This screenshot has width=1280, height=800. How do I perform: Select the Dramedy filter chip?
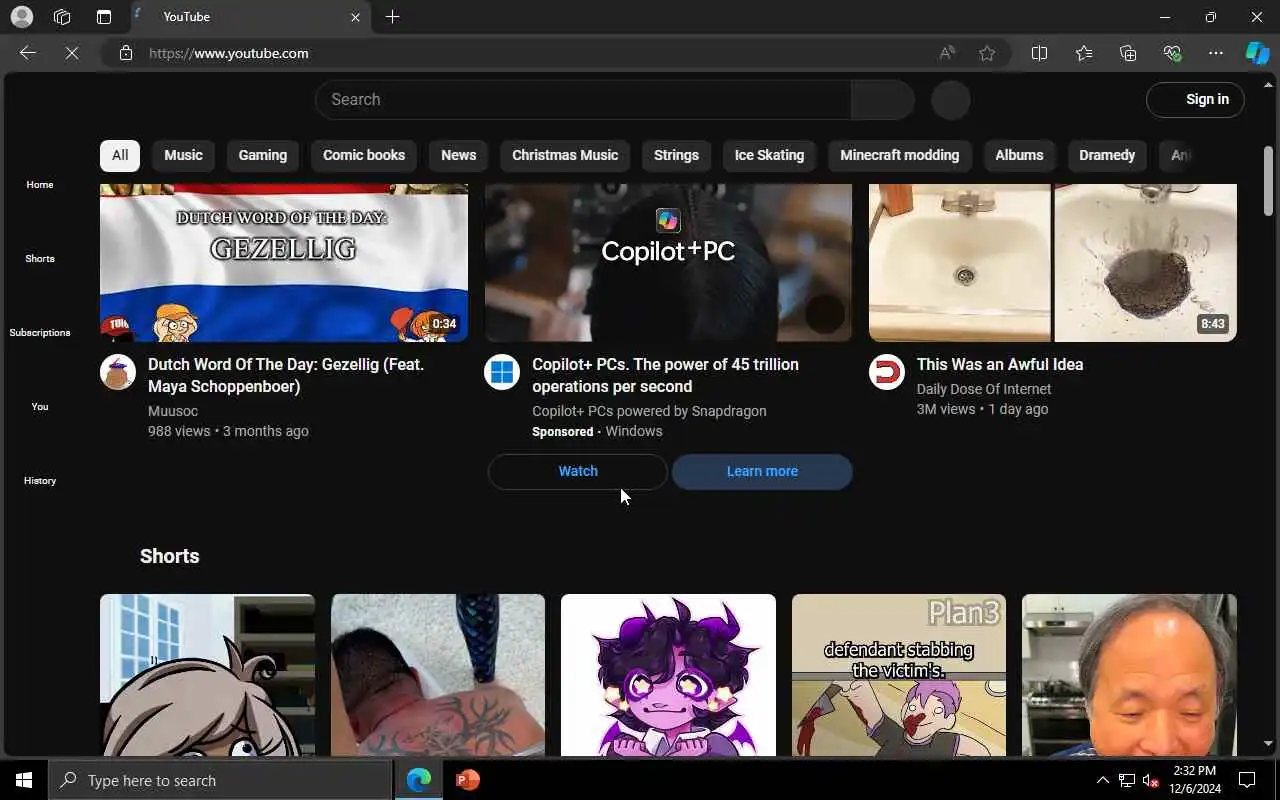point(1107,155)
